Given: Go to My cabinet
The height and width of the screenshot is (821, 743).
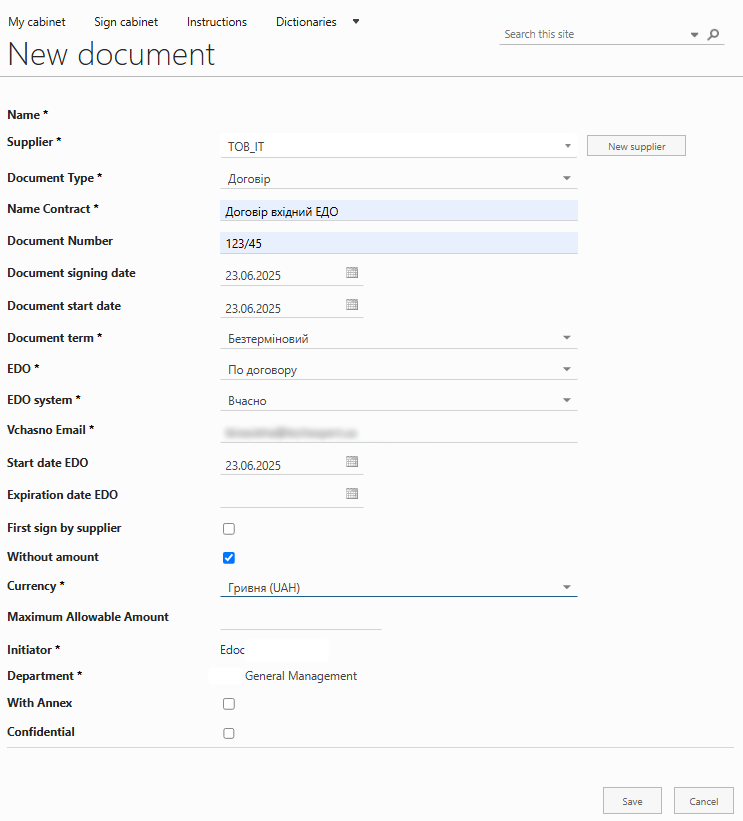Looking at the screenshot, I should [x=37, y=22].
